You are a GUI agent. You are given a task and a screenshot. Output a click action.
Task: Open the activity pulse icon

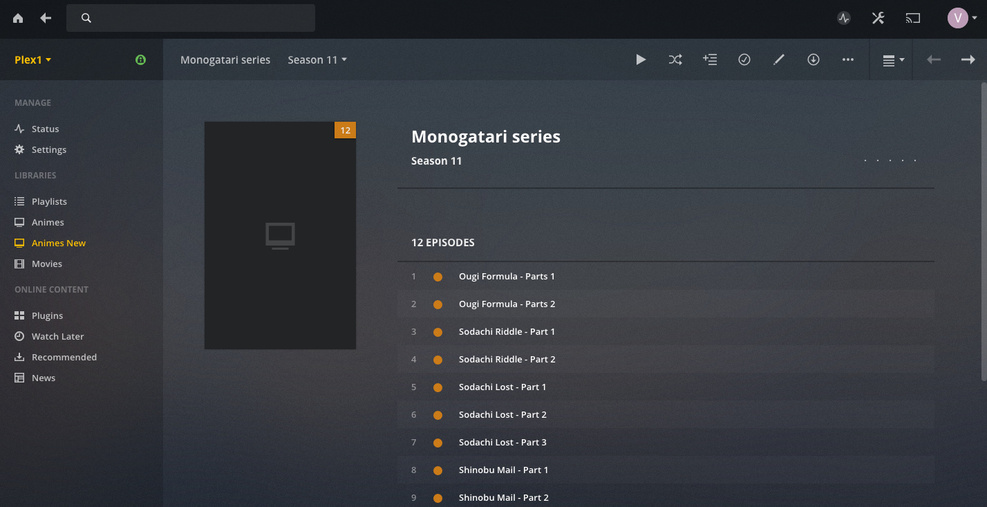point(844,18)
